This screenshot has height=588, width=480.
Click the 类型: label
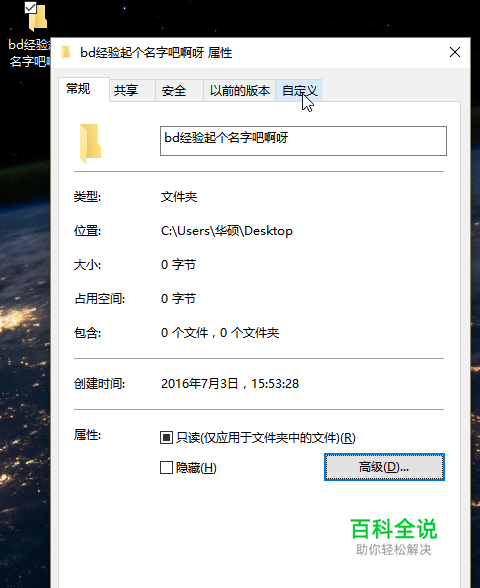click(87, 197)
